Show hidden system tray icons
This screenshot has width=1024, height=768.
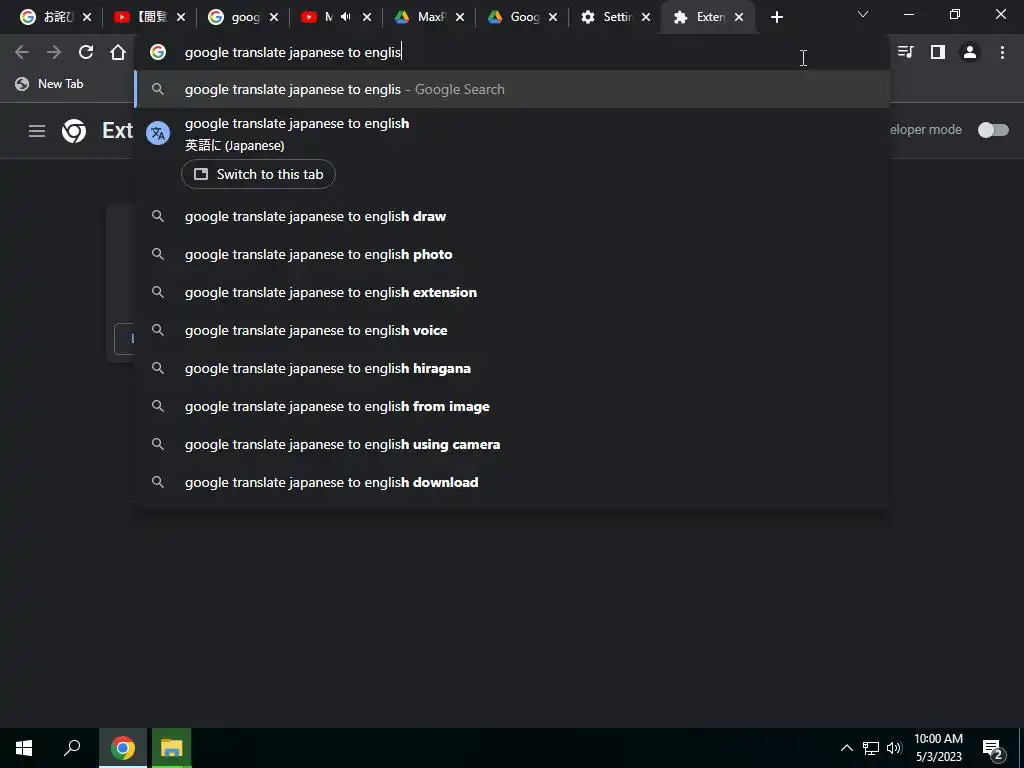coord(846,748)
